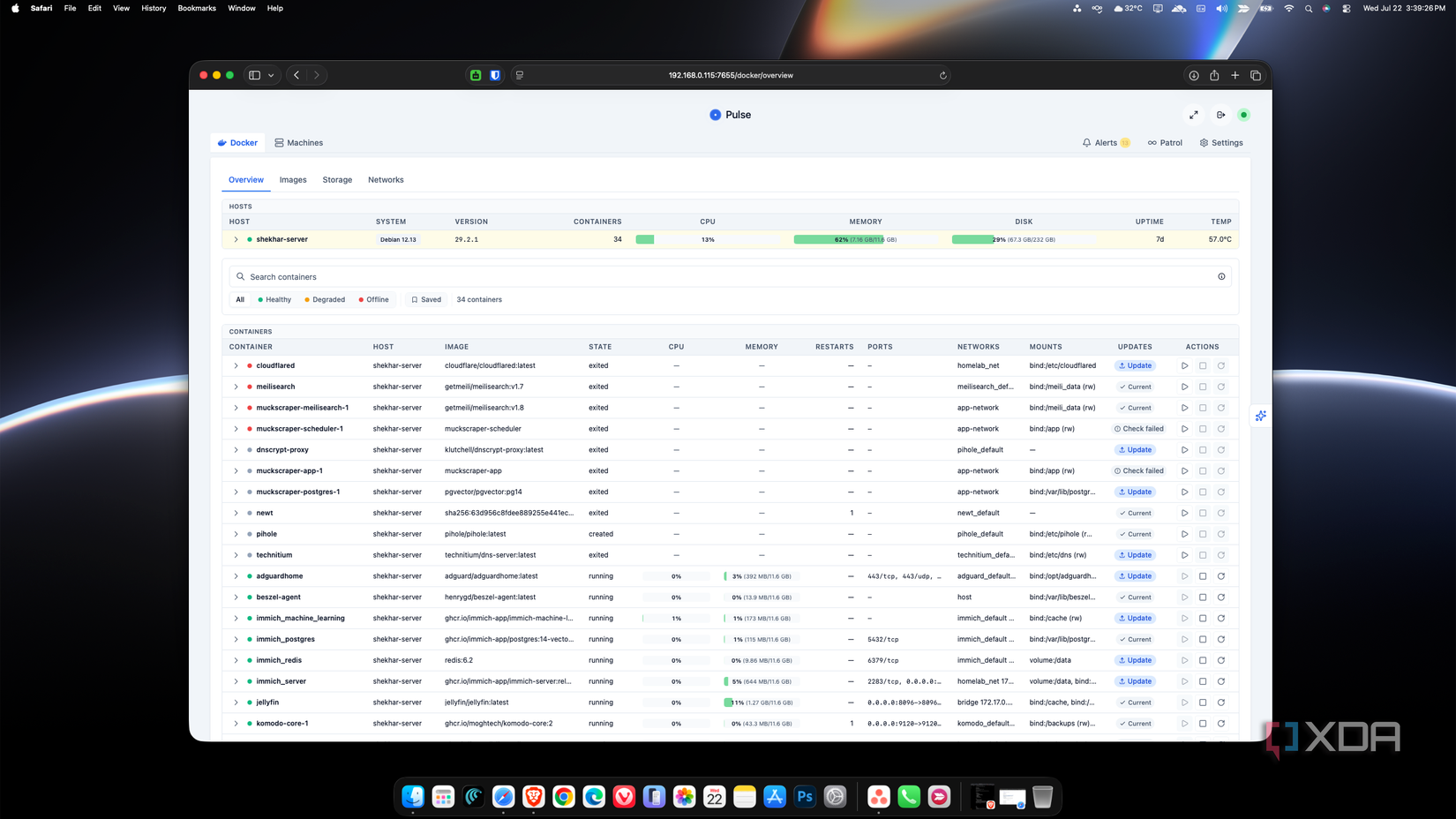The height and width of the screenshot is (819, 1456).
Task: Click Update button for immich_server
Action: coord(1135,681)
